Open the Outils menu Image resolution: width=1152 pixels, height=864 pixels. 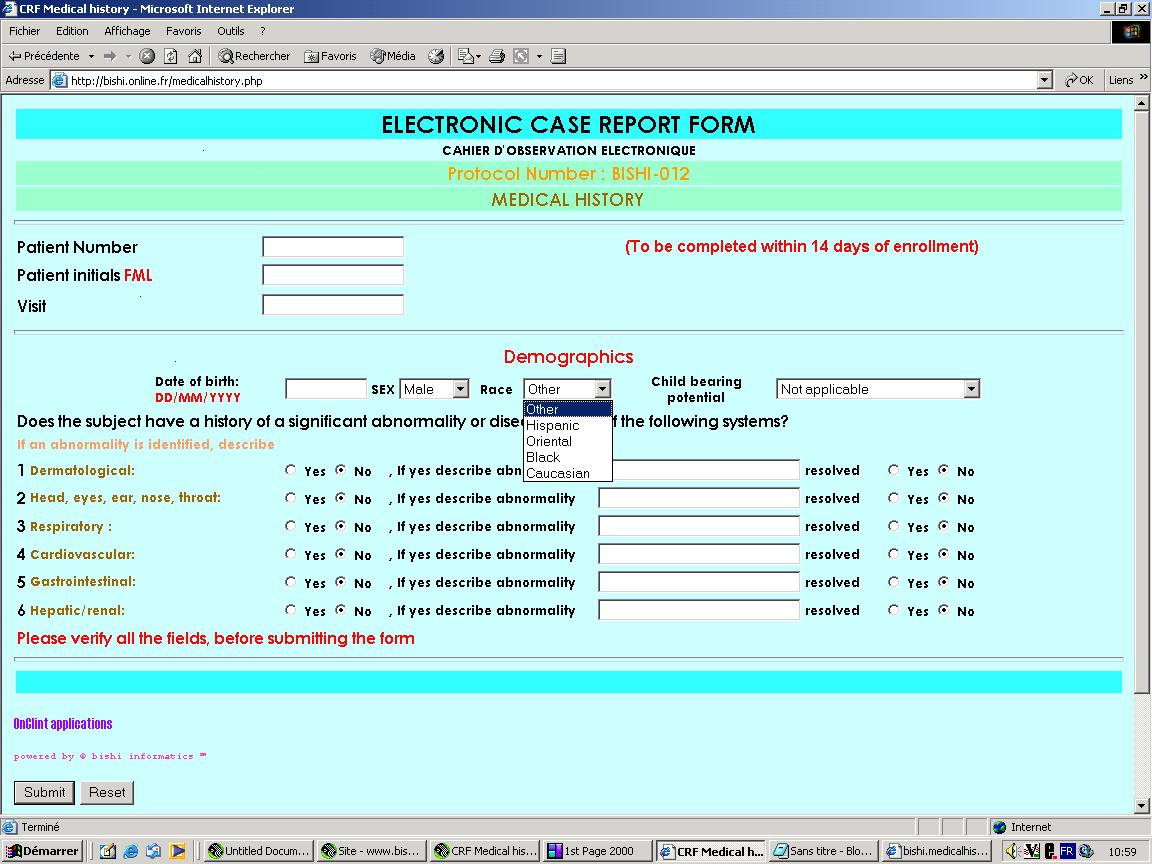[x=231, y=31]
